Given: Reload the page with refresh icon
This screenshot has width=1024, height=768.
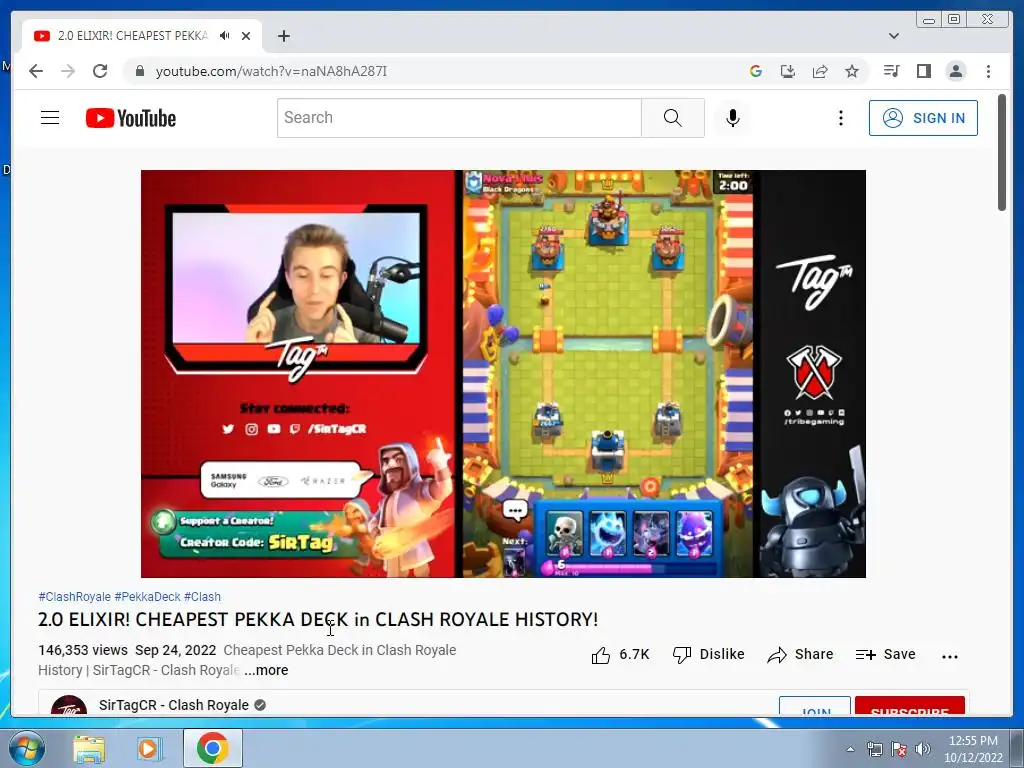Looking at the screenshot, I should click(x=100, y=71).
